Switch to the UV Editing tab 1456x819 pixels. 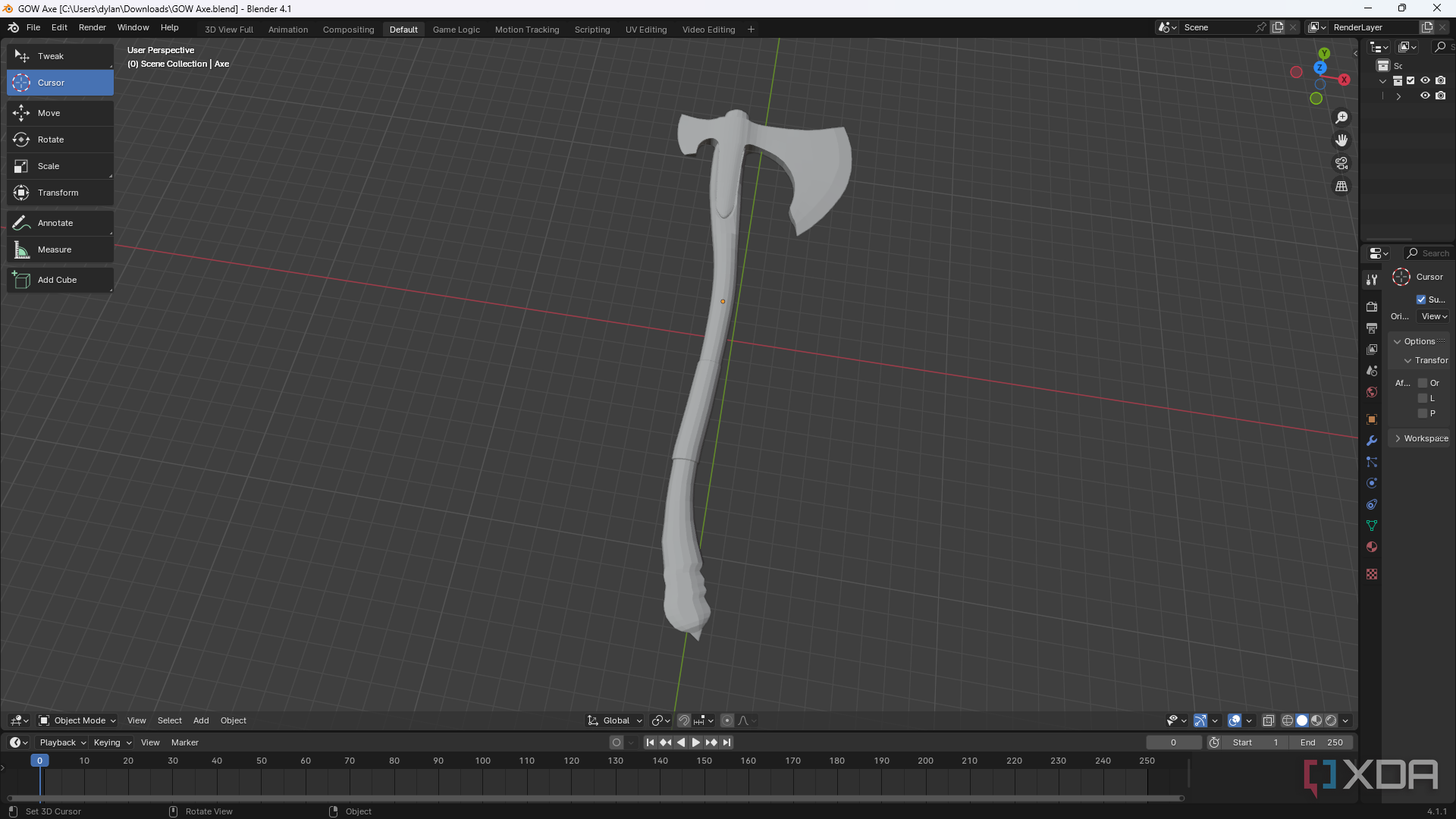645,29
